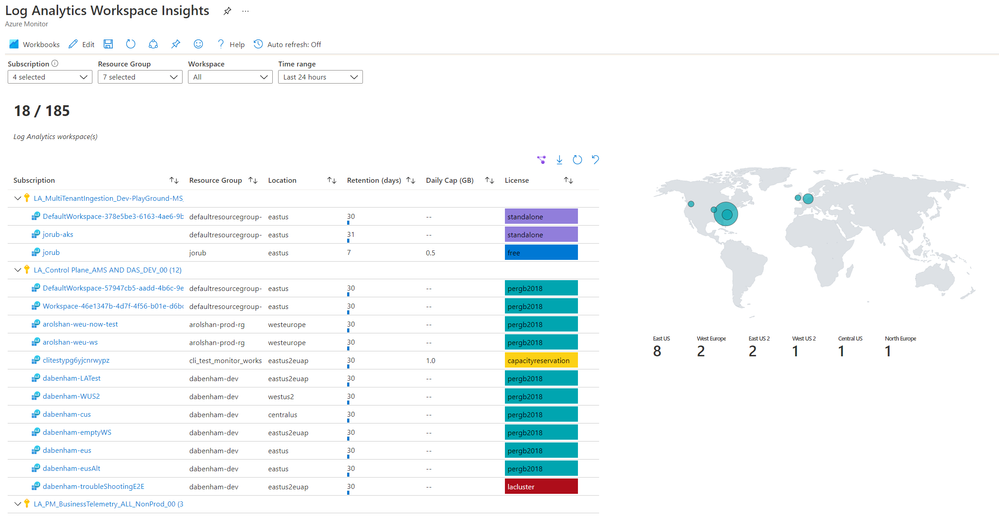Click the 18 / 185 workspace count
This screenshot has height=517, width=999.
click(41, 111)
